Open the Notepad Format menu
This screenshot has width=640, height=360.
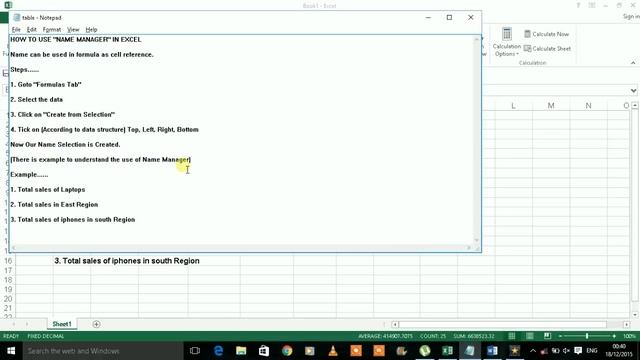click(x=52, y=29)
